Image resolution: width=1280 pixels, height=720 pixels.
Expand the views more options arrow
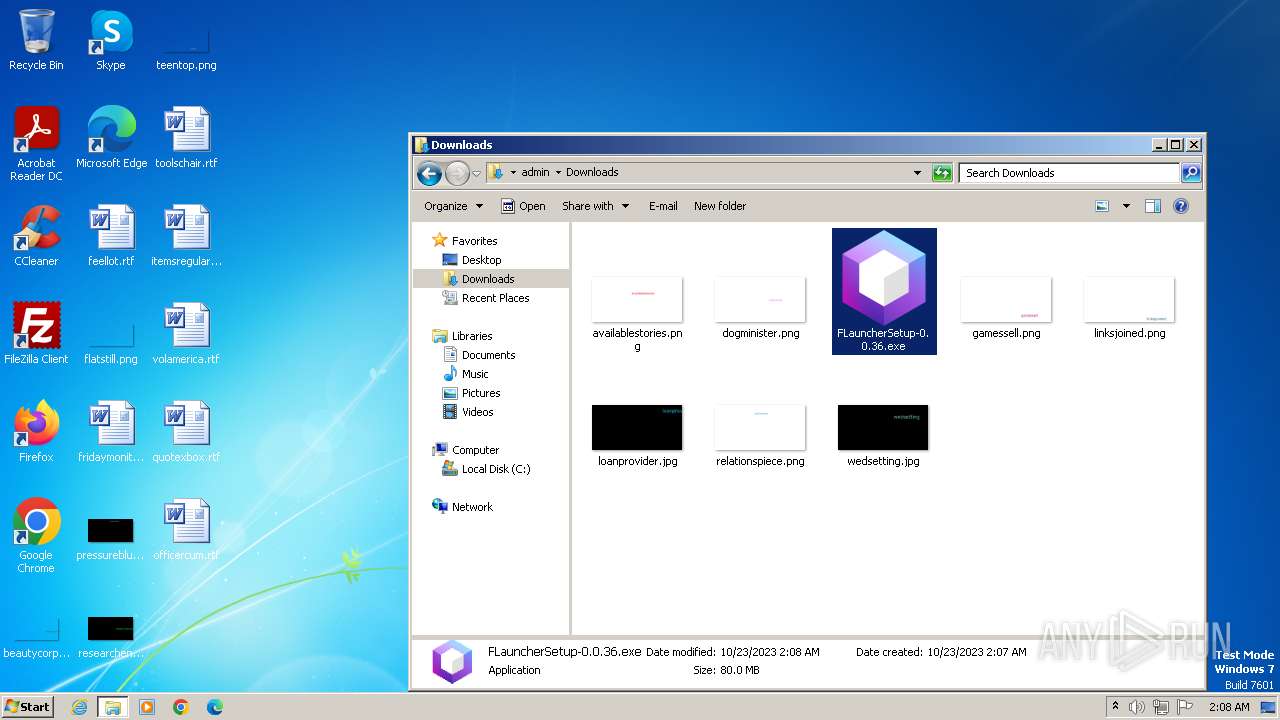coord(1126,206)
